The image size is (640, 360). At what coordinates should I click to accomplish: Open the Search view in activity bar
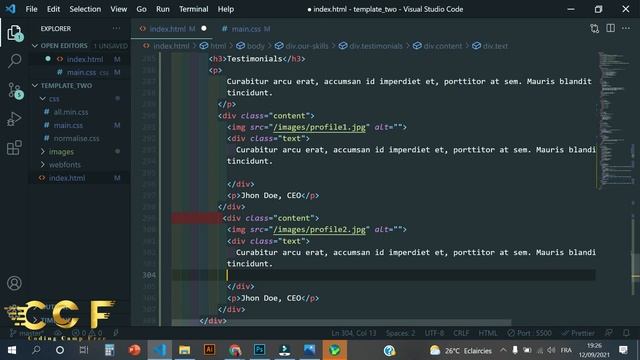coord(15,61)
